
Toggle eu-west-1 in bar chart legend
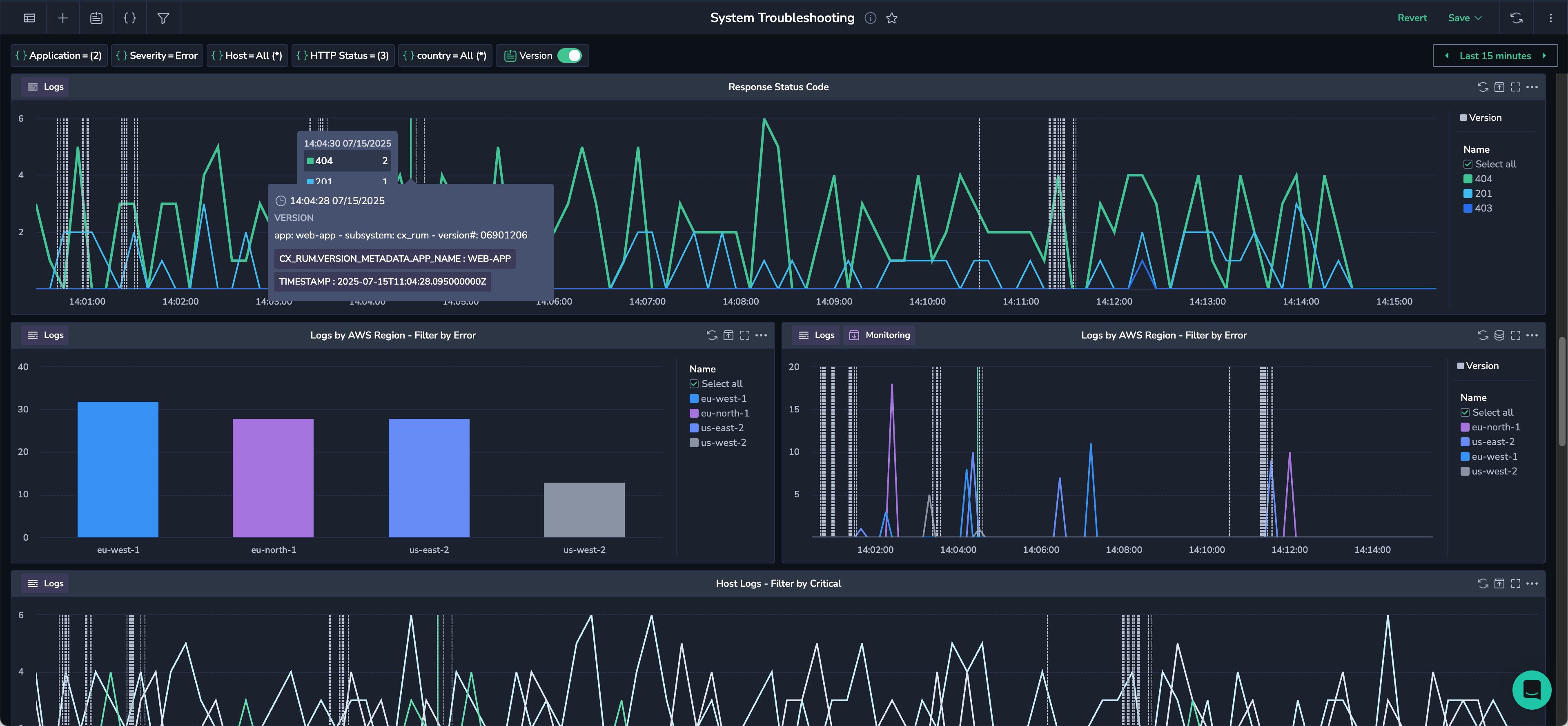[x=718, y=399]
